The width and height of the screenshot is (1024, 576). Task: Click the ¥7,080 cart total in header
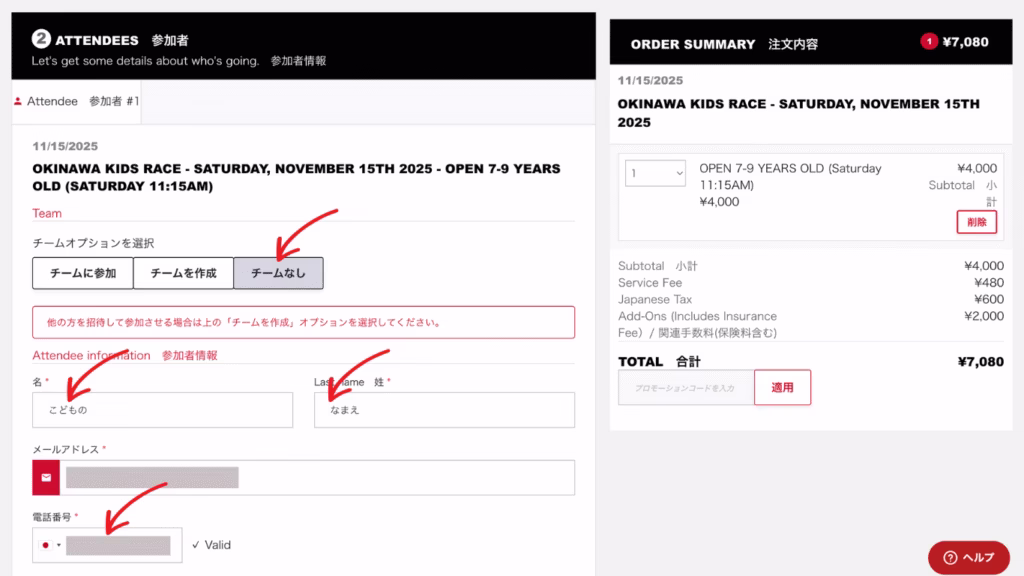(x=965, y=42)
